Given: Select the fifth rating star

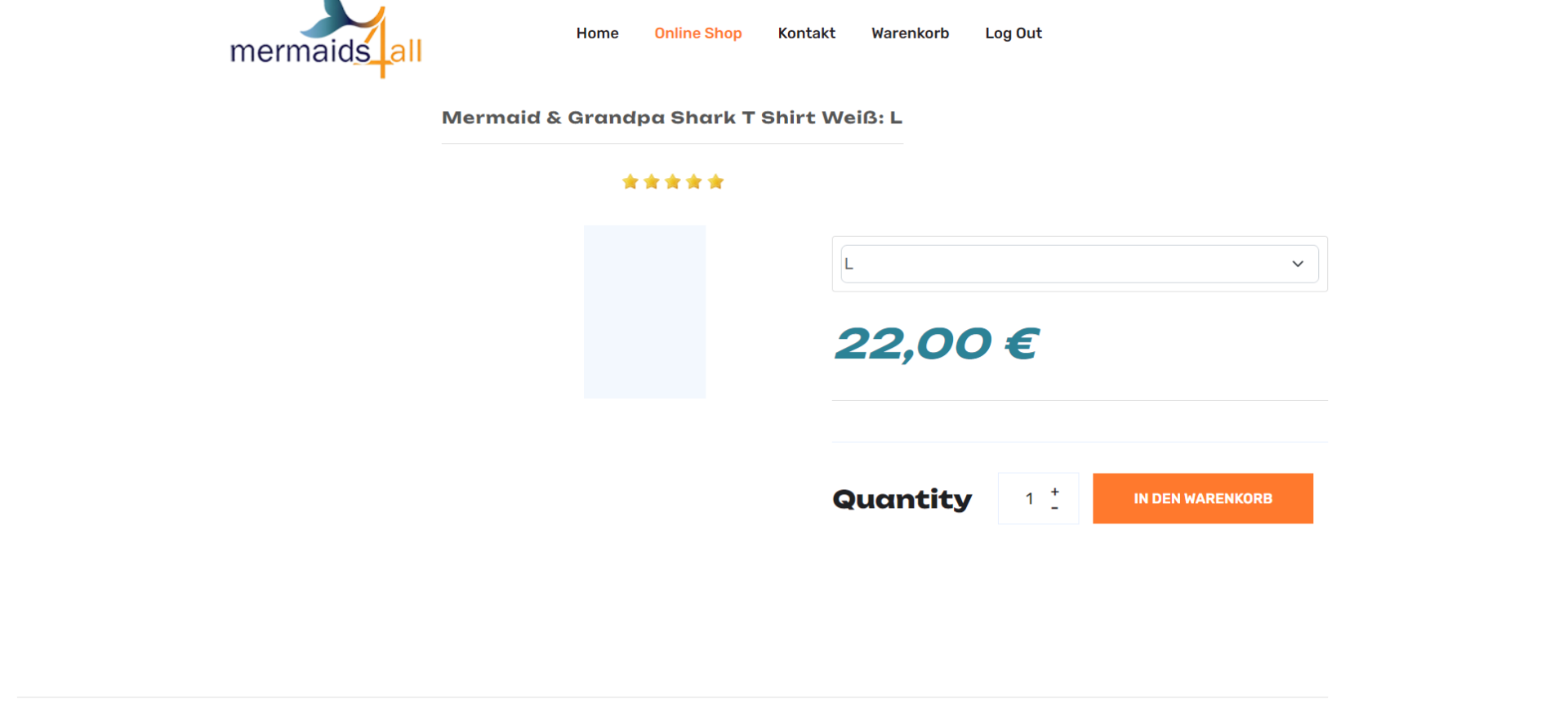Looking at the screenshot, I should (x=715, y=181).
